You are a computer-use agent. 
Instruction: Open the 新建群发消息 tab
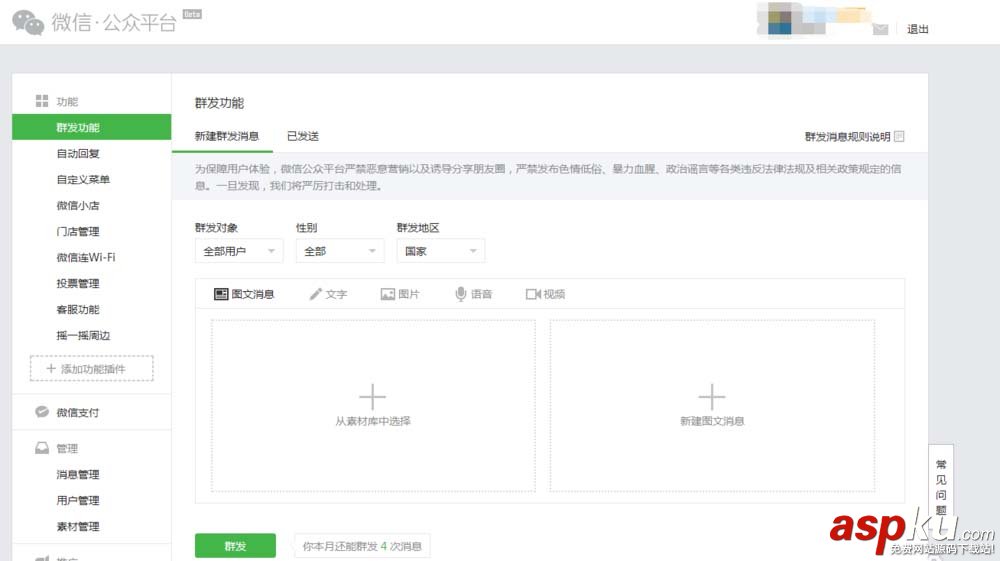227,136
